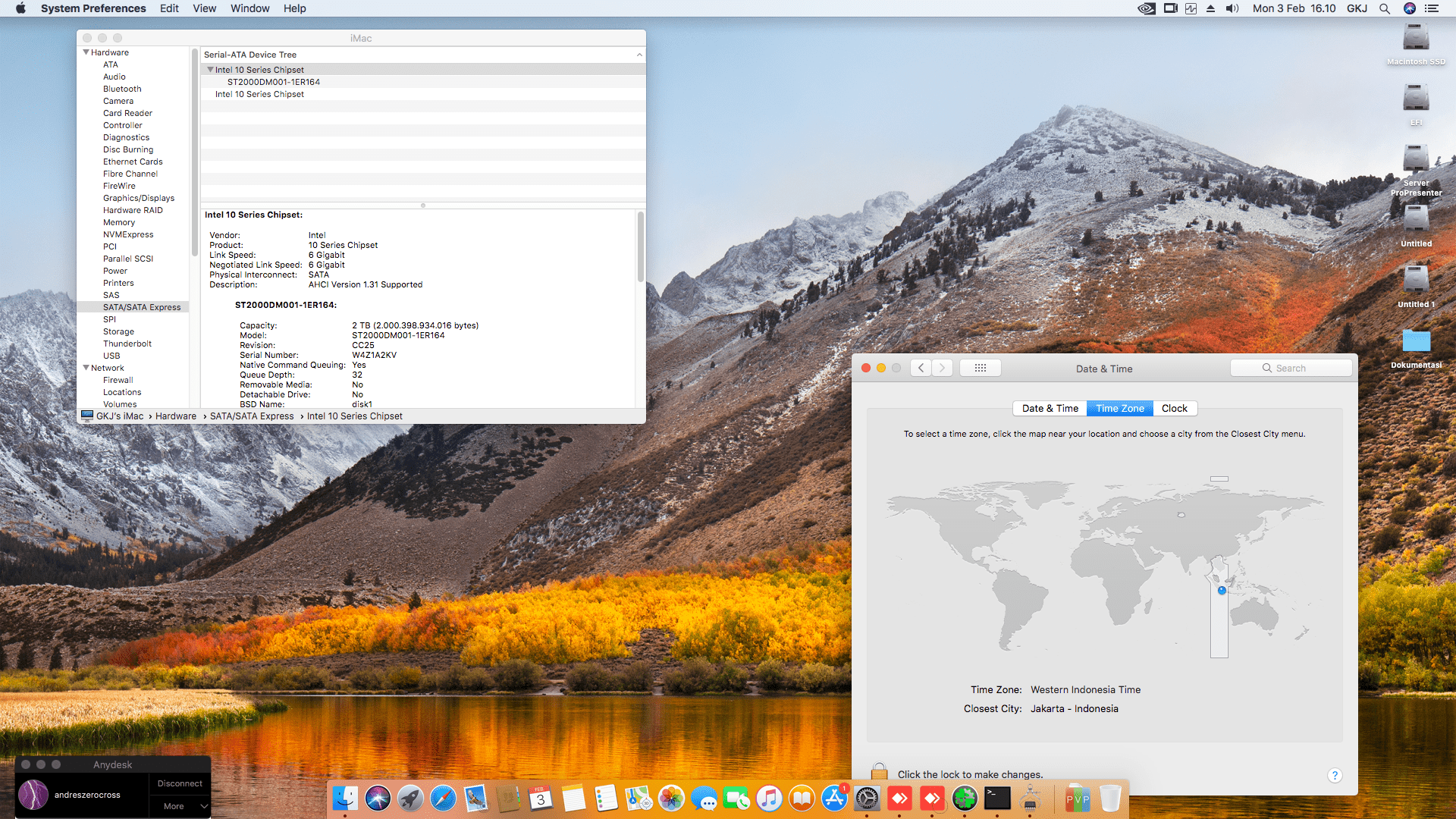The width and height of the screenshot is (1456, 819).
Task: Switch to the Clock tab
Action: tap(1175, 408)
